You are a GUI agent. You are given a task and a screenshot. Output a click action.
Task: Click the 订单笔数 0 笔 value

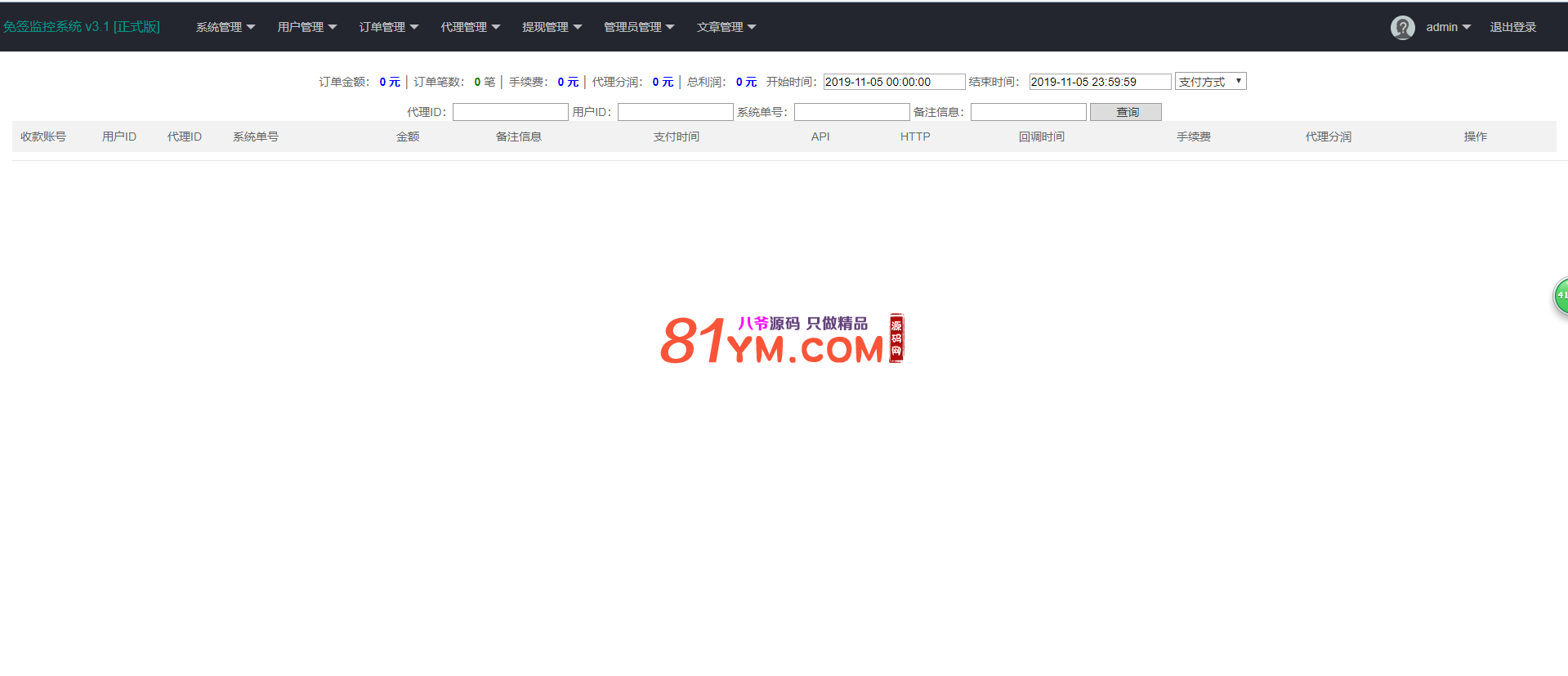[x=485, y=82]
